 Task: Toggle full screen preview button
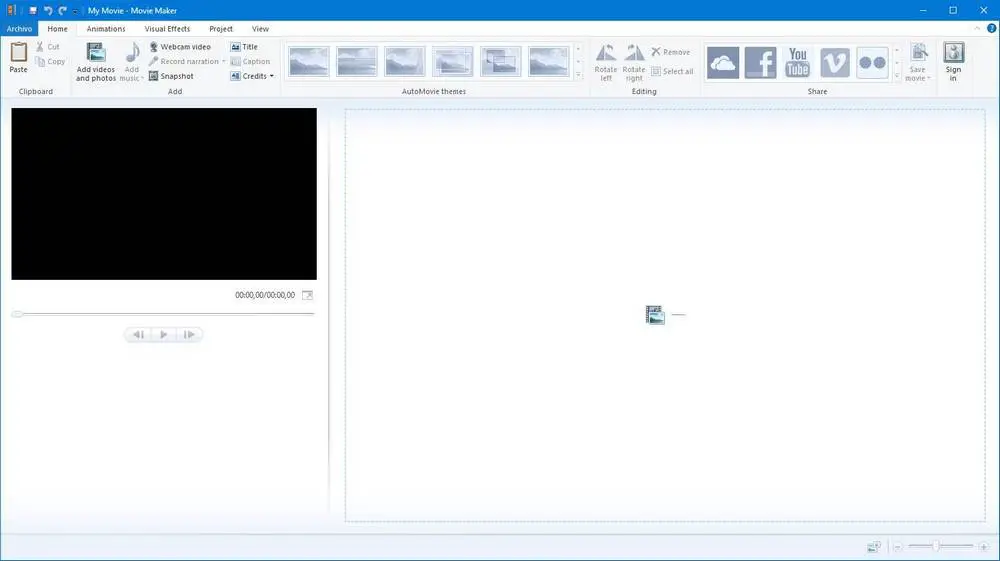(307, 295)
